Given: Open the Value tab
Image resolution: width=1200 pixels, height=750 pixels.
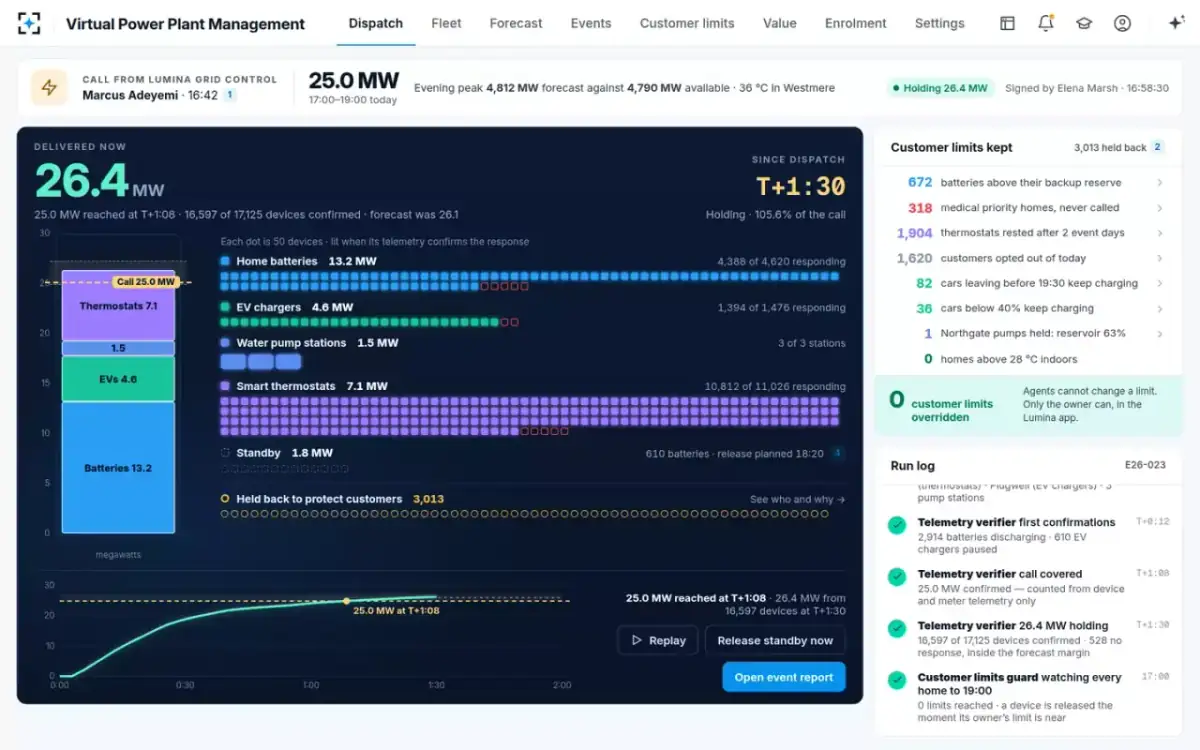Looking at the screenshot, I should pyautogui.click(x=780, y=23).
